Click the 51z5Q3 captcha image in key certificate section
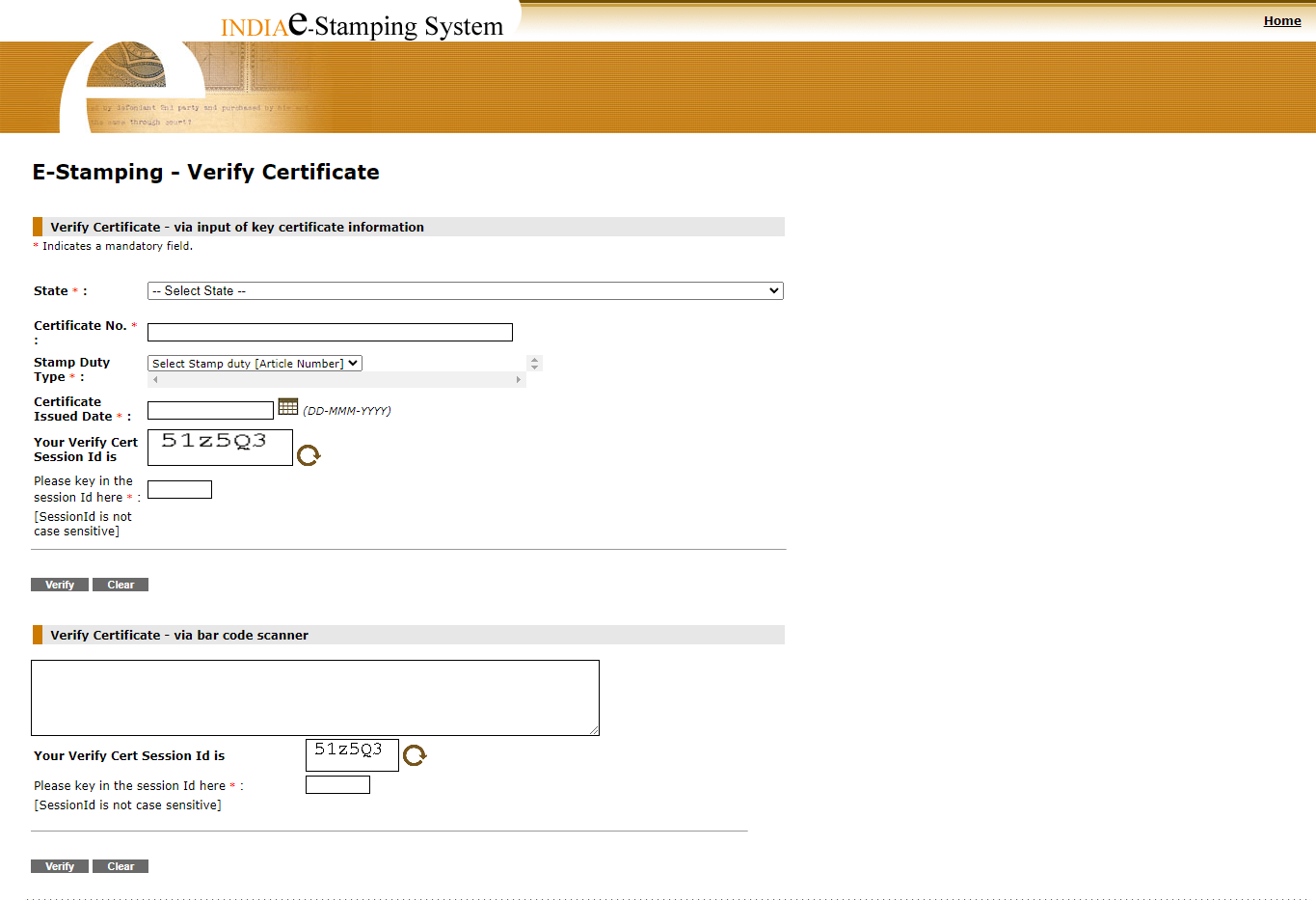Screen dimensions: 1316x900 click(220, 448)
